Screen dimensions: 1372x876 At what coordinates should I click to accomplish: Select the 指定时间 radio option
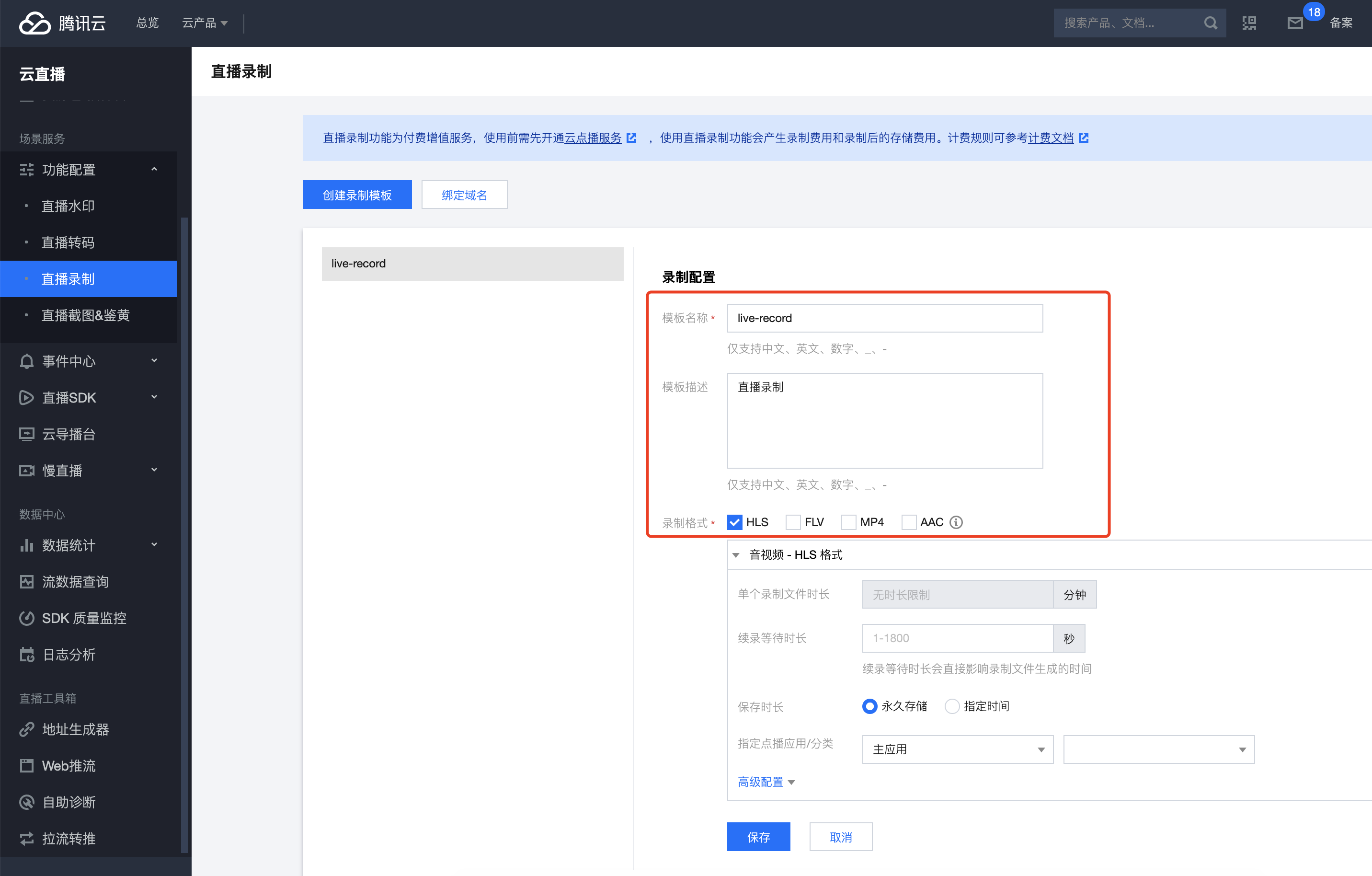(951, 706)
